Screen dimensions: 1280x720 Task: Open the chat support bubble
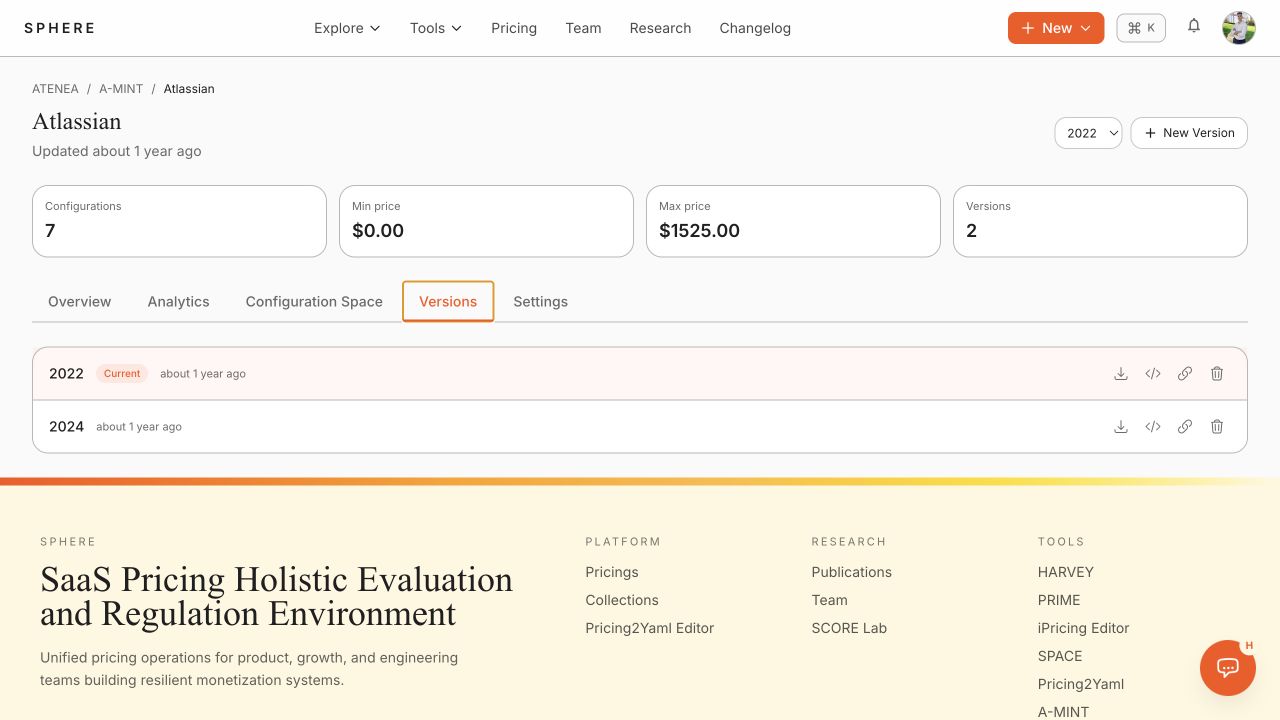[x=1228, y=668]
